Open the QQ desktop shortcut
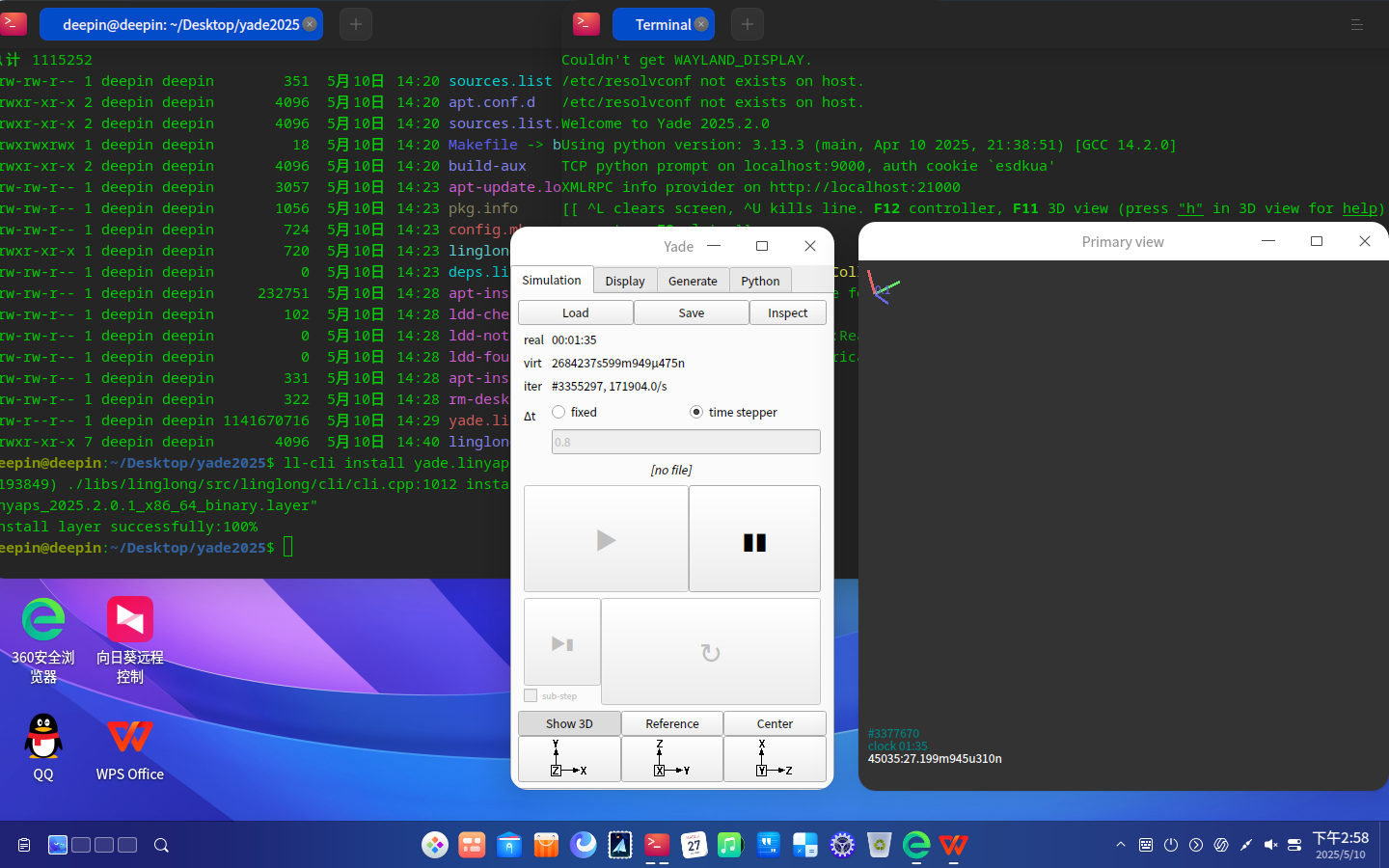Screen dimensions: 1389x868 43,747
